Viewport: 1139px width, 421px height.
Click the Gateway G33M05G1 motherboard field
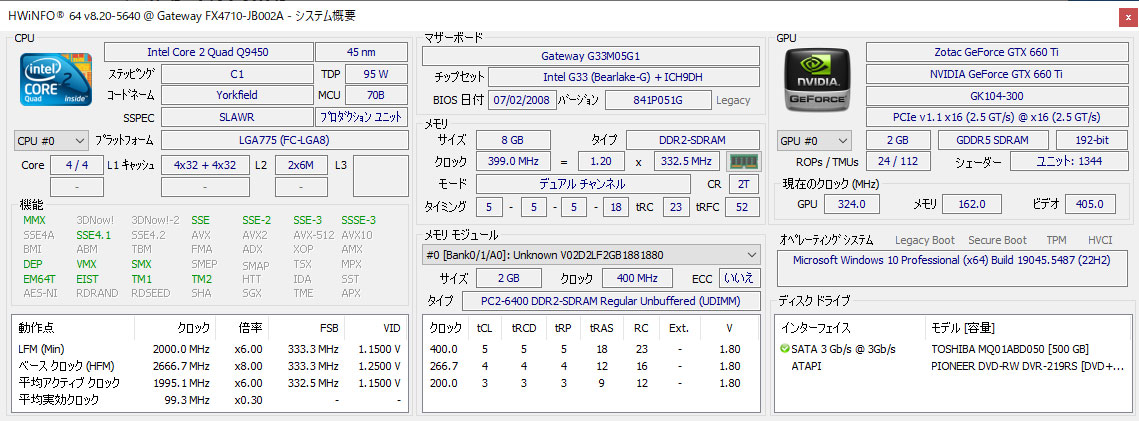[x=591, y=56]
